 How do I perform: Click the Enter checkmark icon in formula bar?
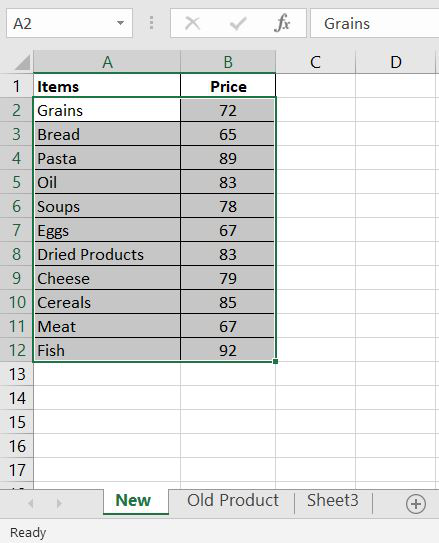pyautogui.click(x=238, y=24)
